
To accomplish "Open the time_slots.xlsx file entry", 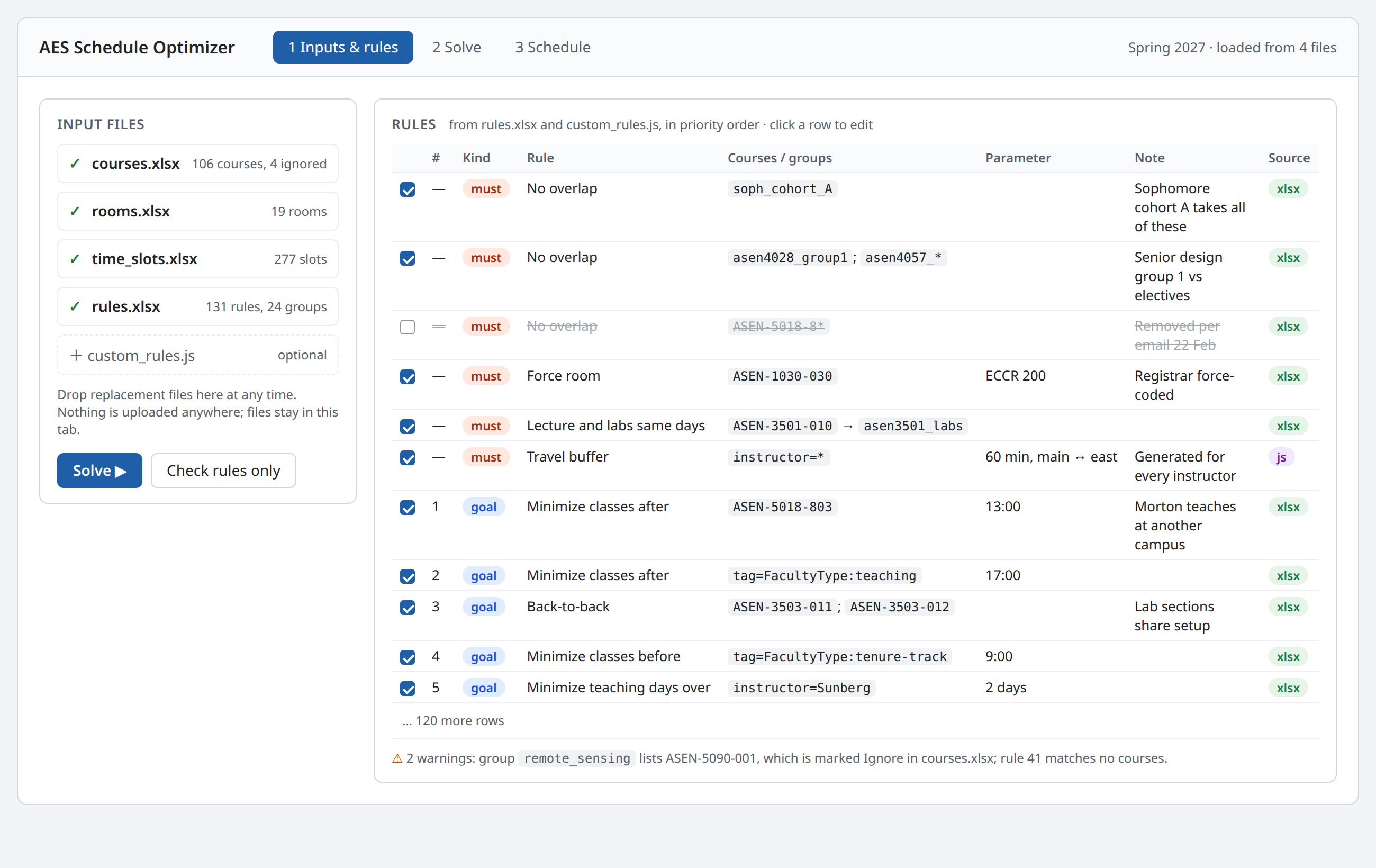I will point(198,259).
